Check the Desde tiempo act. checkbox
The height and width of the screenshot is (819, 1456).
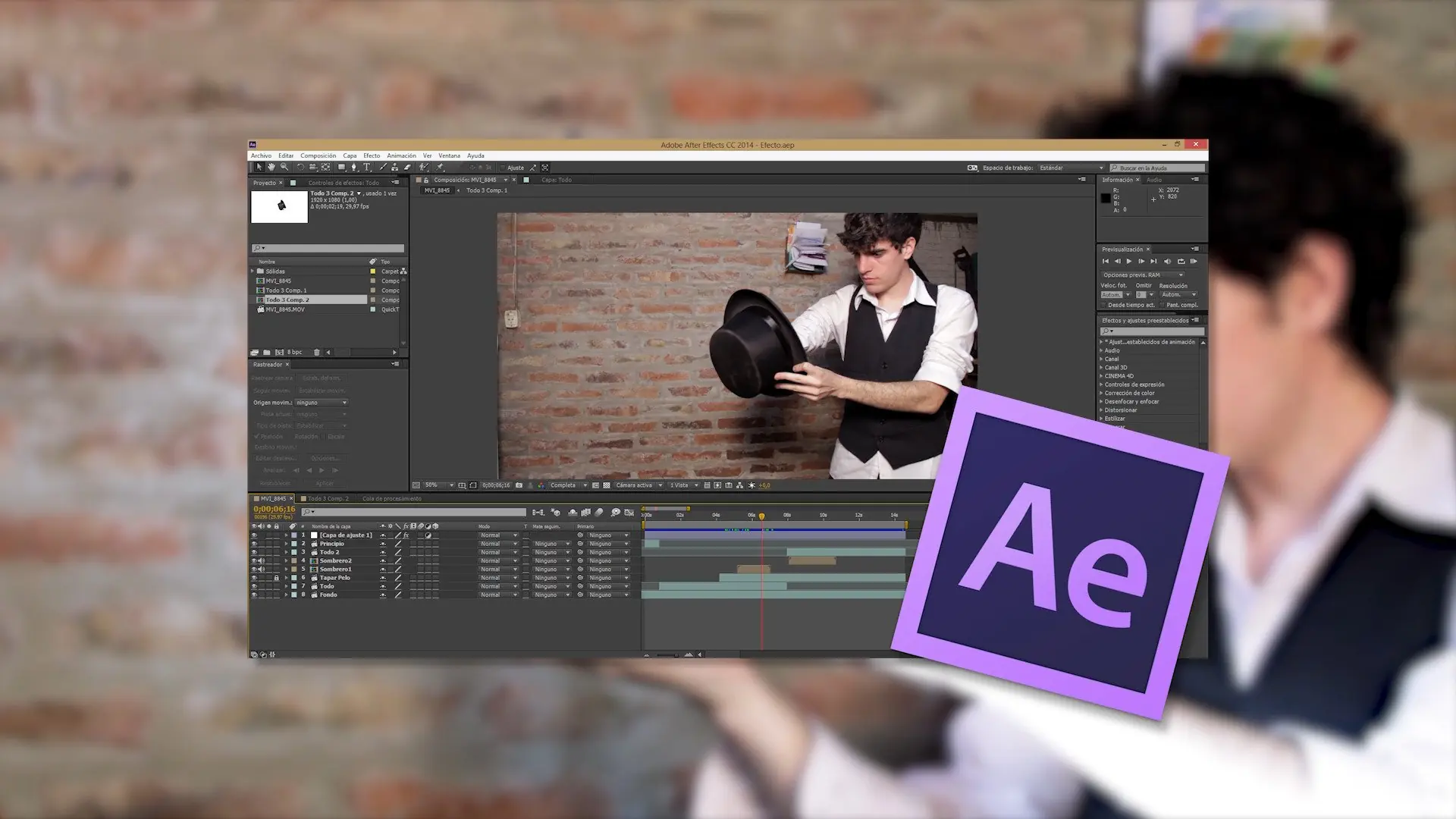(1104, 305)
